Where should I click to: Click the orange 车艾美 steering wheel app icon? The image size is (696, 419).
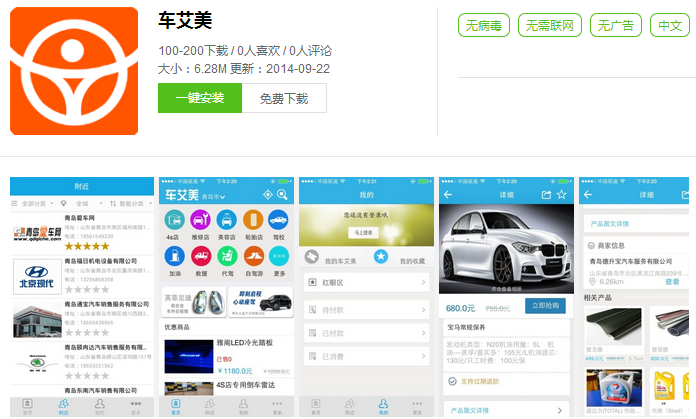(74, 71)
